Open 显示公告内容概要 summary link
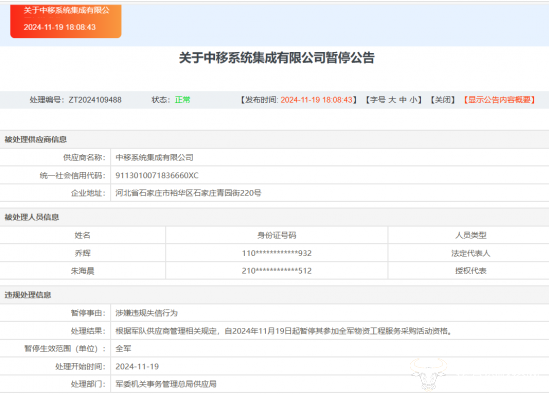 click(499, 100)
